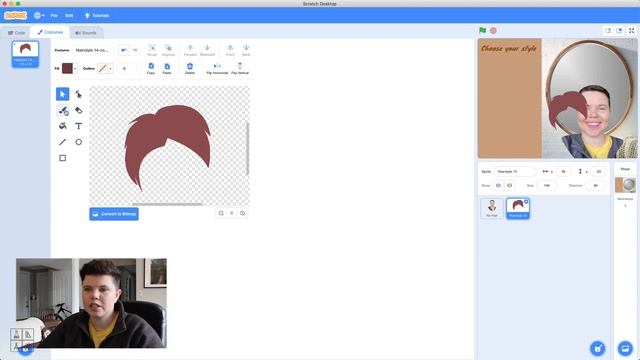The height and width of the screenshot is (360, 640).
Task: Click the canvas vertical scrollbar
Action: pos(247,148)
